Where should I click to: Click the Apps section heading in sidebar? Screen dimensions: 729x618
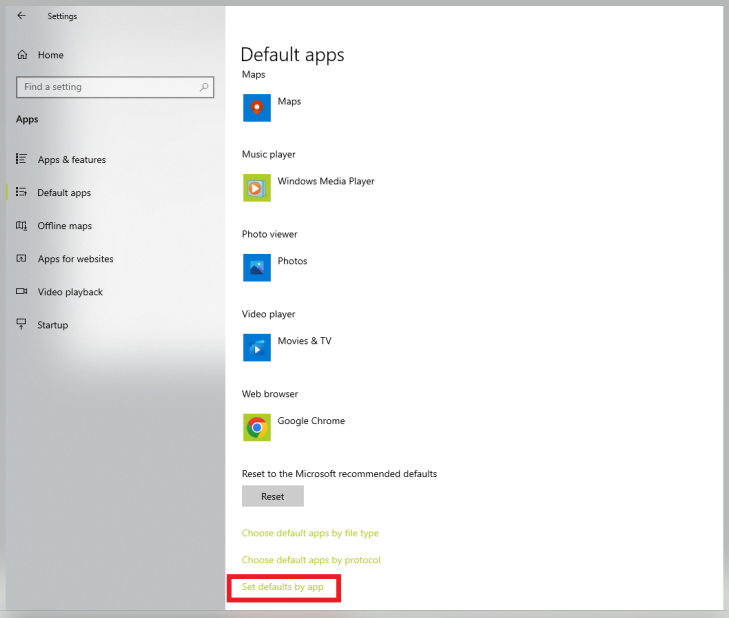[27, 120]
